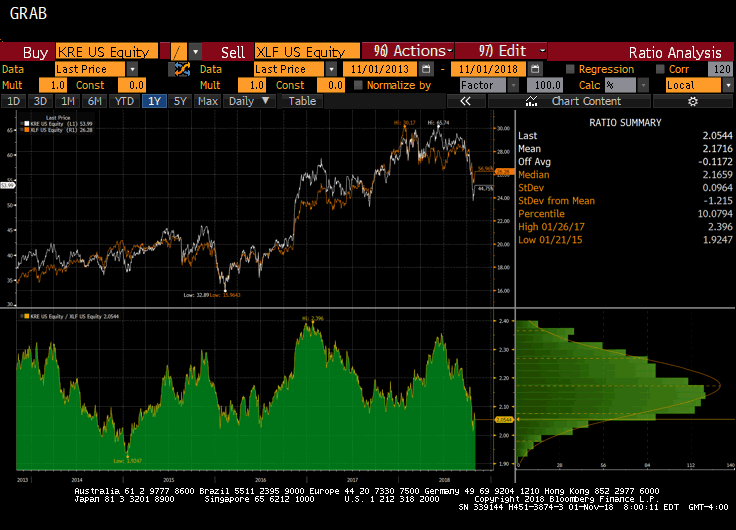Click the end date 11/01/2018 field
Viewport: 736px width, 530px height.
[x=488, y=69]
